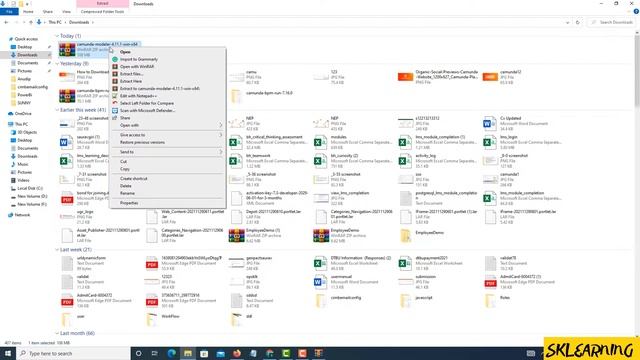Click Extract to camunda-modeler folder option
This screenshot has height=360, width=640.
pyautogui.click(x=160, y=89)
